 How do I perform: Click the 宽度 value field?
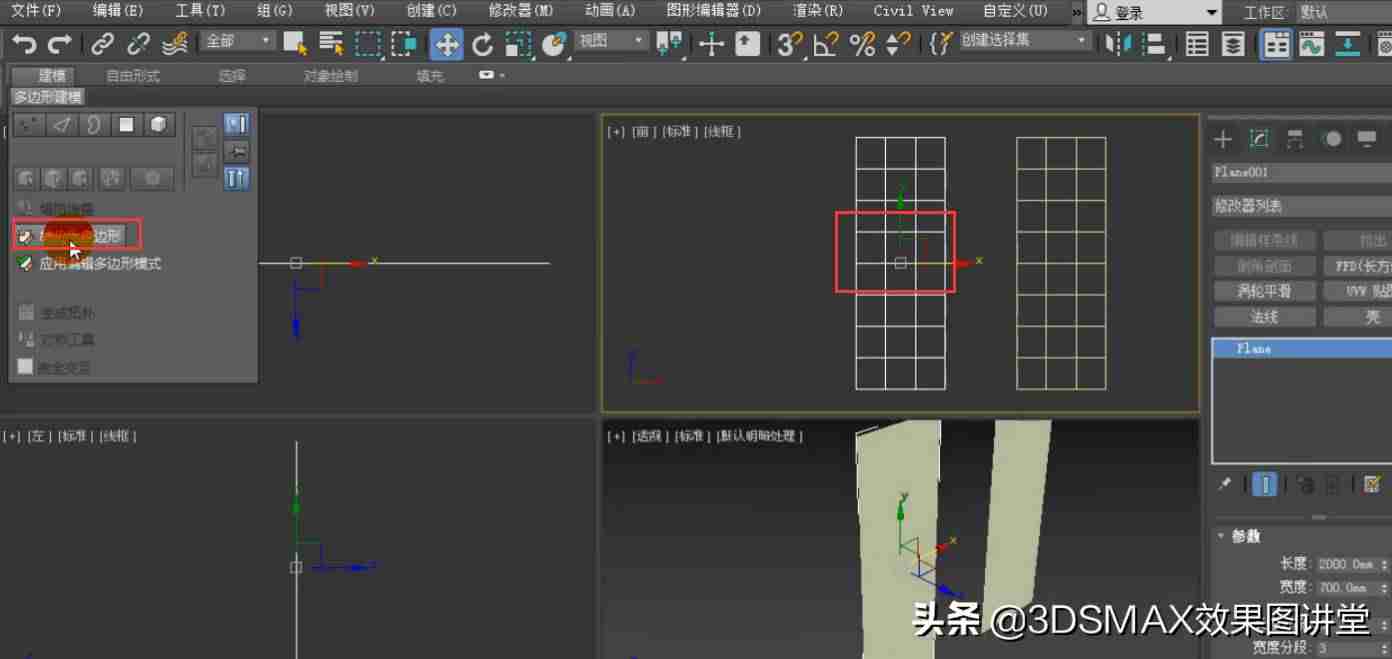pyautogui.click(x=1346, y=588)
